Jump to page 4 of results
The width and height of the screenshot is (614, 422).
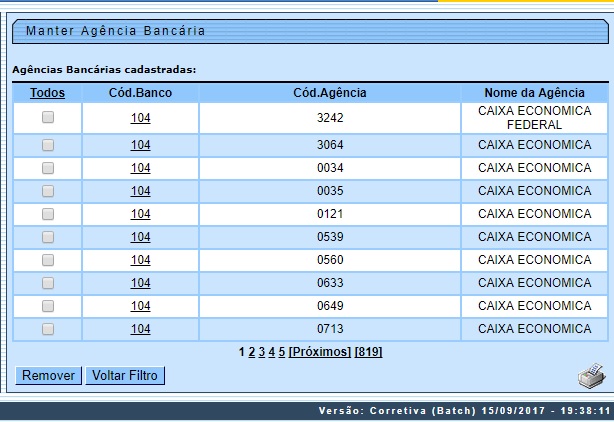click(x=272, y=352)
